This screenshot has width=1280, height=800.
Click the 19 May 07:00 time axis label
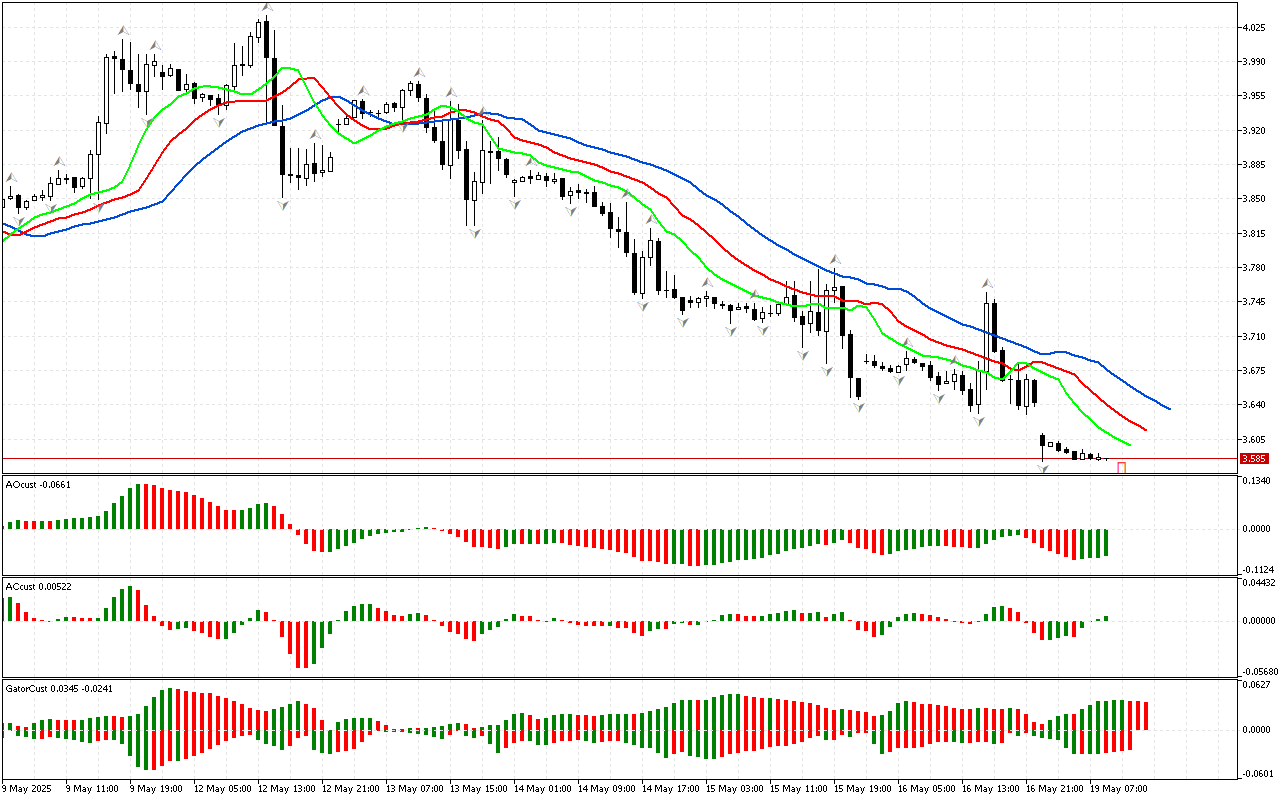pos(1120,788)
